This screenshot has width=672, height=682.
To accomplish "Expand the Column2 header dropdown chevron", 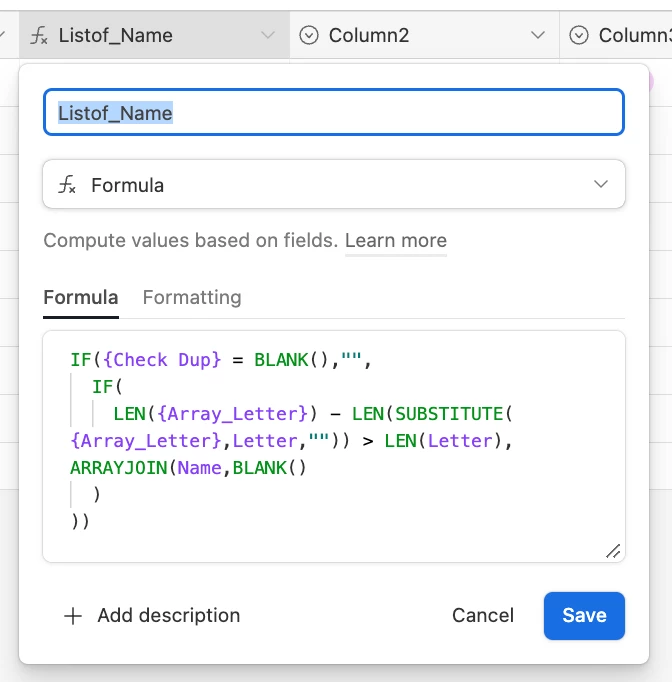I will tap(538, 35).
